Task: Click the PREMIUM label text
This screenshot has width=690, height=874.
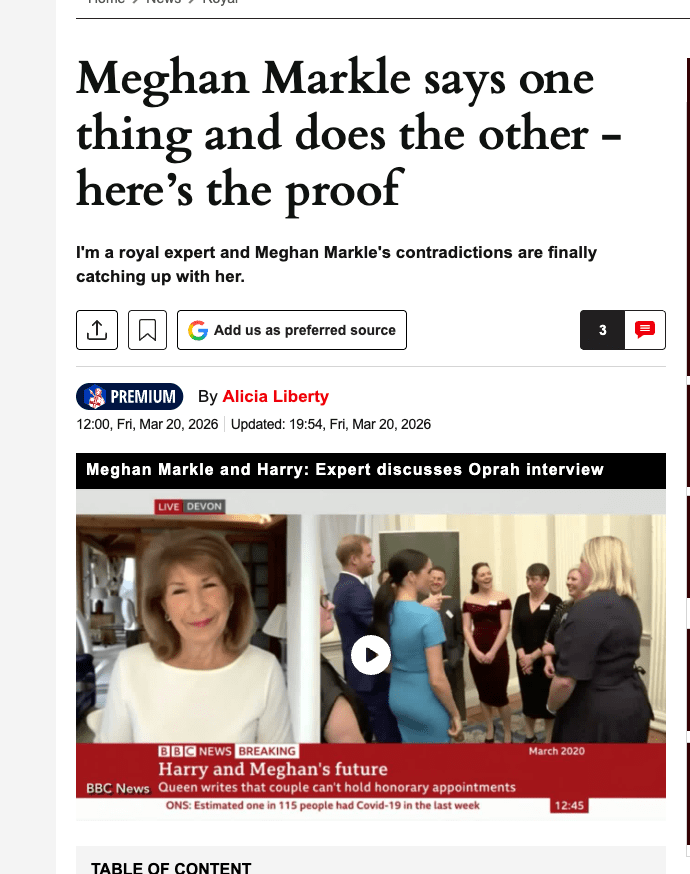Action: 143,397
